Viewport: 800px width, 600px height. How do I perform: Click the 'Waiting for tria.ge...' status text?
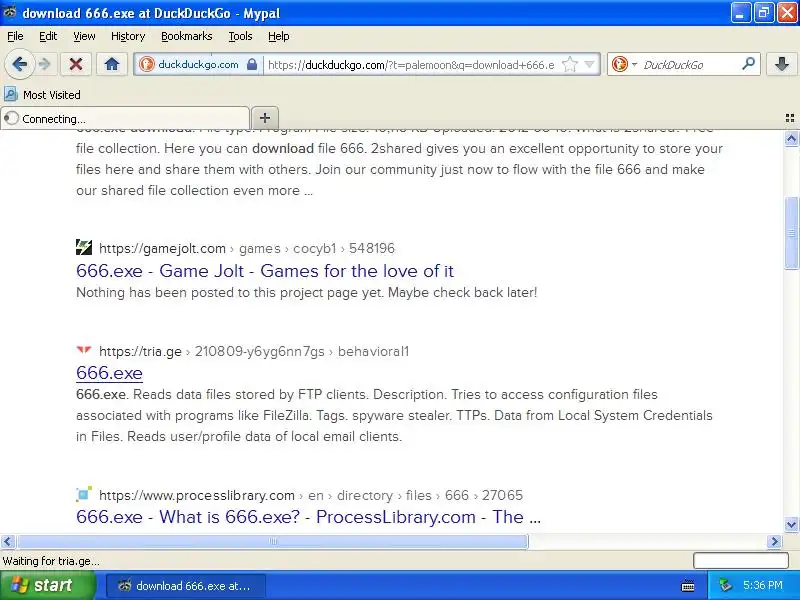(x=51, y=561)
